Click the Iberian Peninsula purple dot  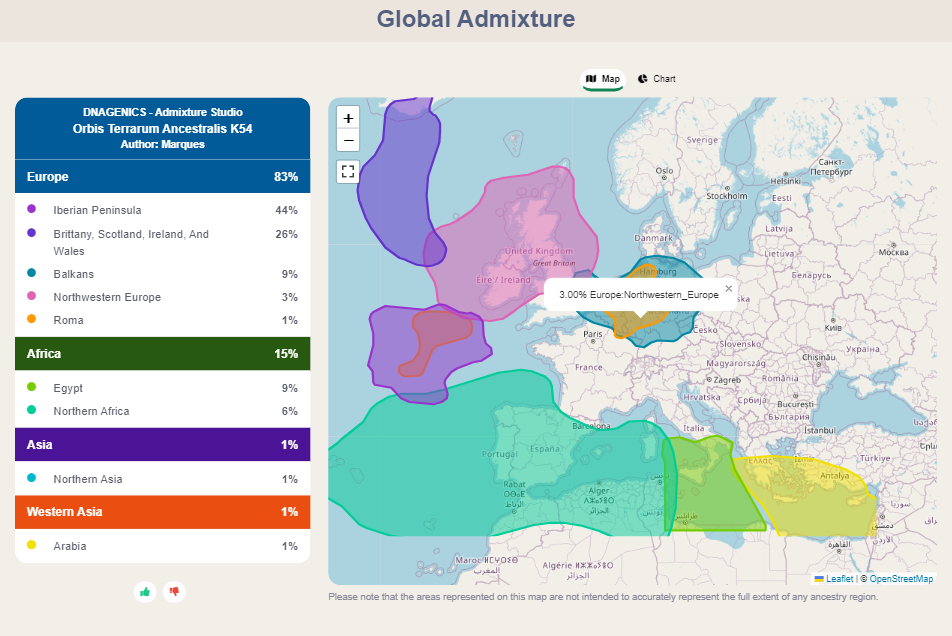32,209
